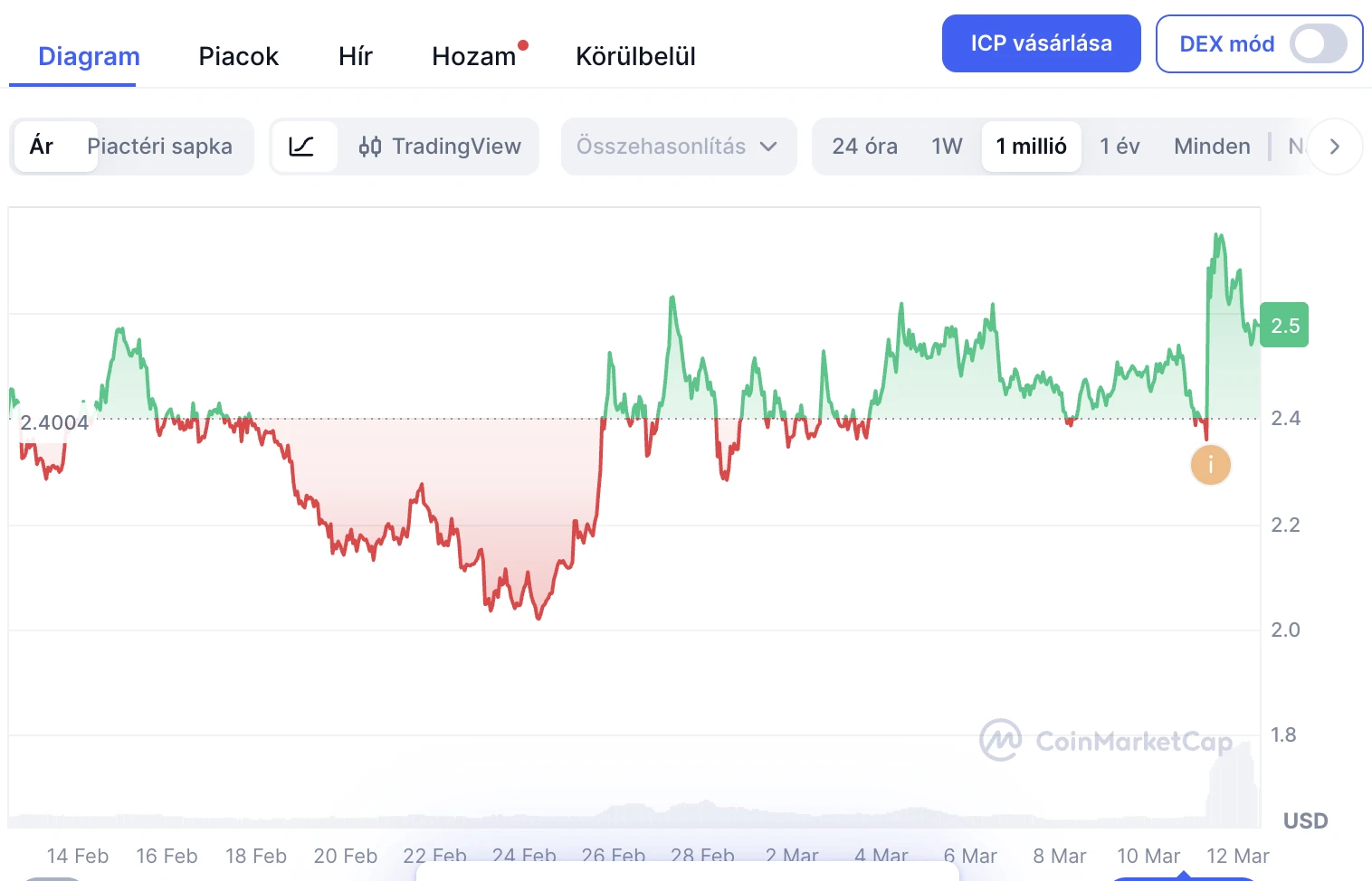This screenshot has width=1372, height=881.
Task: Choose the 1W time range
Action: [947, 147]
